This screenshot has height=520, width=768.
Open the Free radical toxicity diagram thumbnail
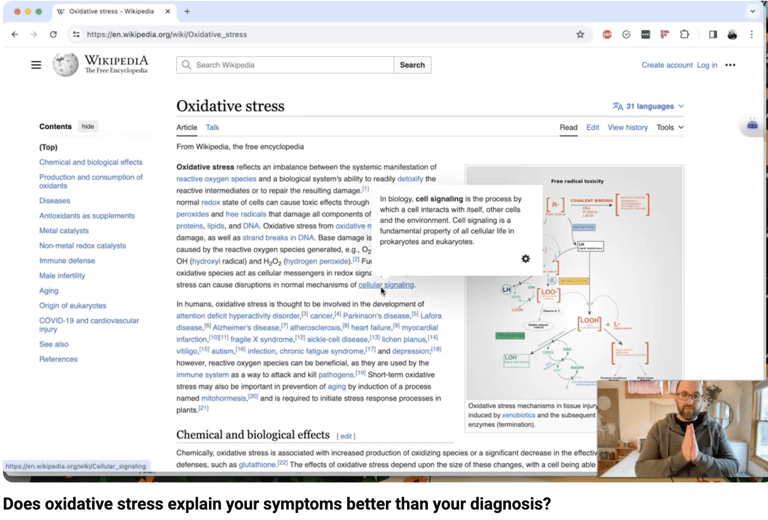(574, 283)
